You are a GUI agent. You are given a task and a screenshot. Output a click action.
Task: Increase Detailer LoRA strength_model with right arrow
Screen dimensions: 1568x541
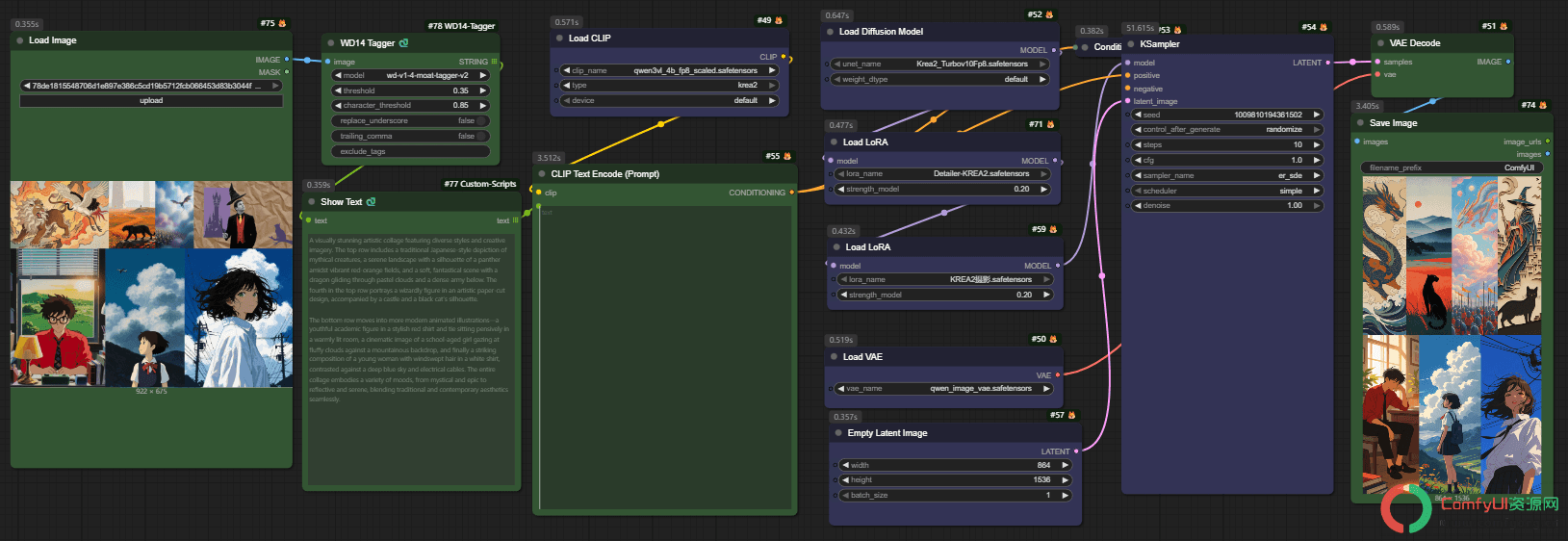click(x=1045, y=189)
